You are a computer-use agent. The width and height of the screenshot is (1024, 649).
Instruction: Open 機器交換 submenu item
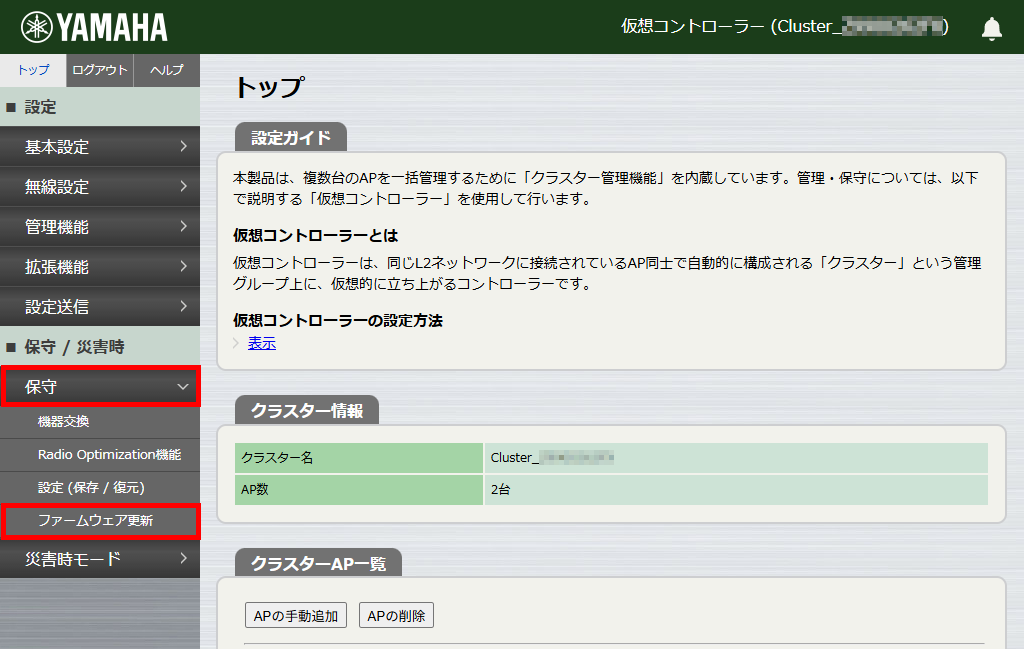pyautogui.click(x=100, y=422)
